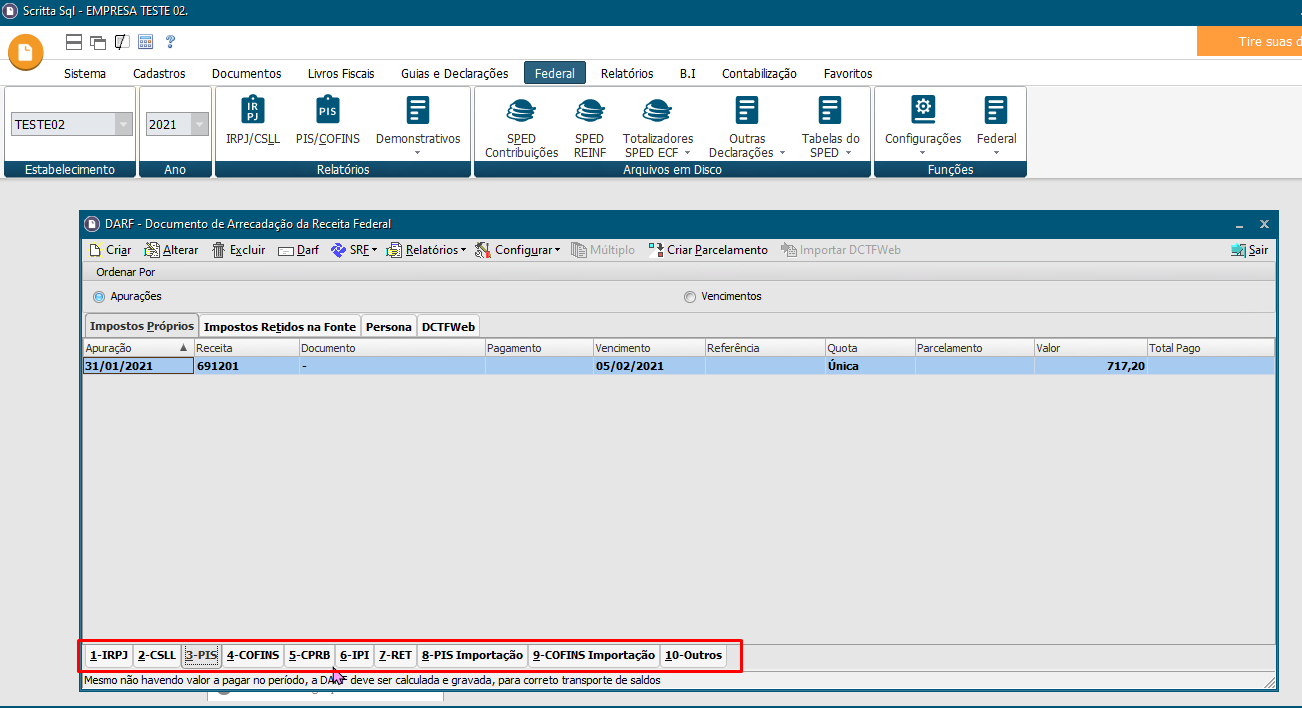Switch to Impostos Retidos na Fonte tab
The height and width of the screenshot is (708, 1302).
pyautogui.click(x=279, y=327)
